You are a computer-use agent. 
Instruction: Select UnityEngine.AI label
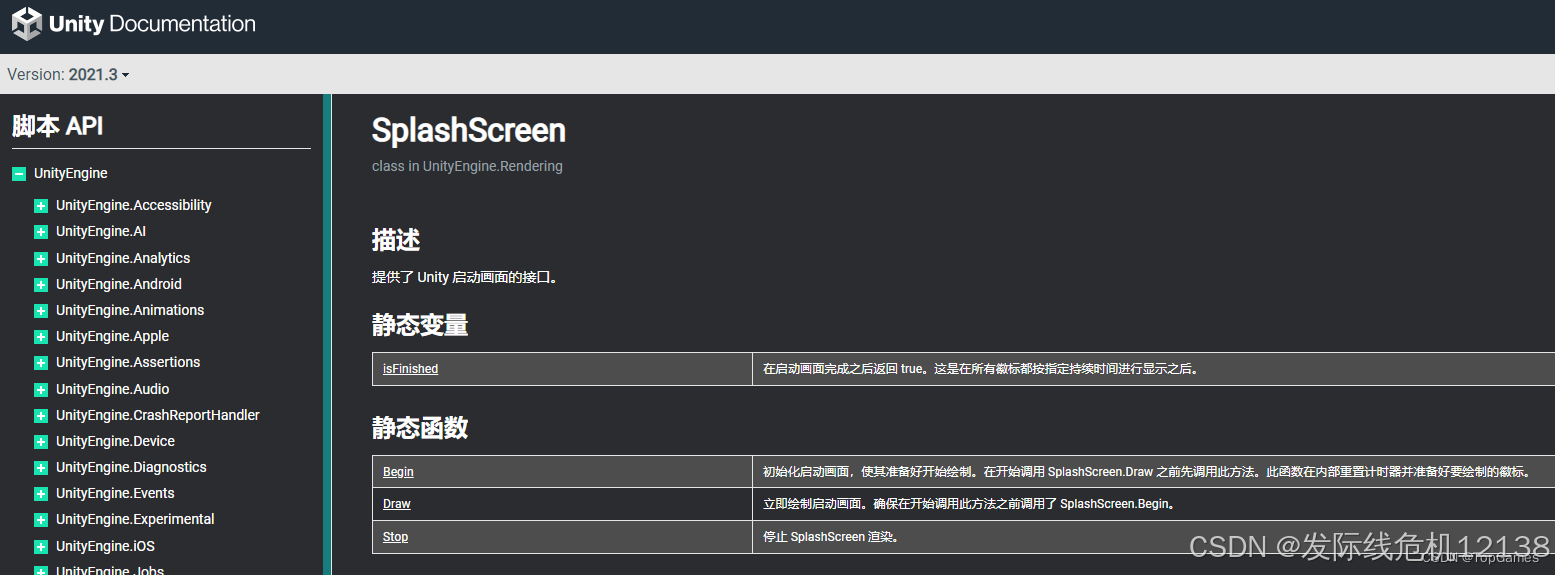[101, 231]
